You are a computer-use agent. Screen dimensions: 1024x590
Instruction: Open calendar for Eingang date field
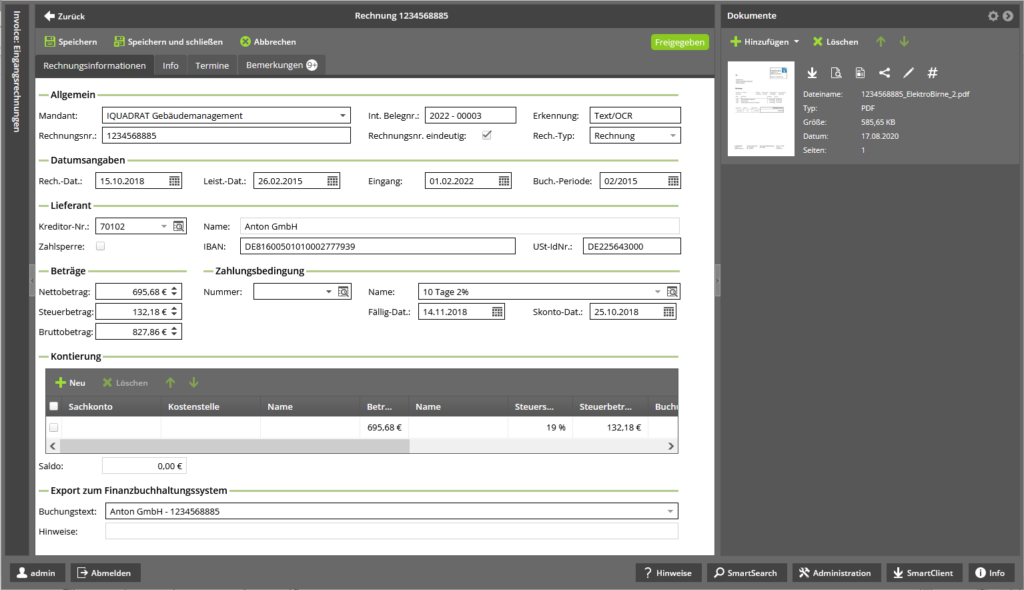pyautogui.click(x=504, y=181)
